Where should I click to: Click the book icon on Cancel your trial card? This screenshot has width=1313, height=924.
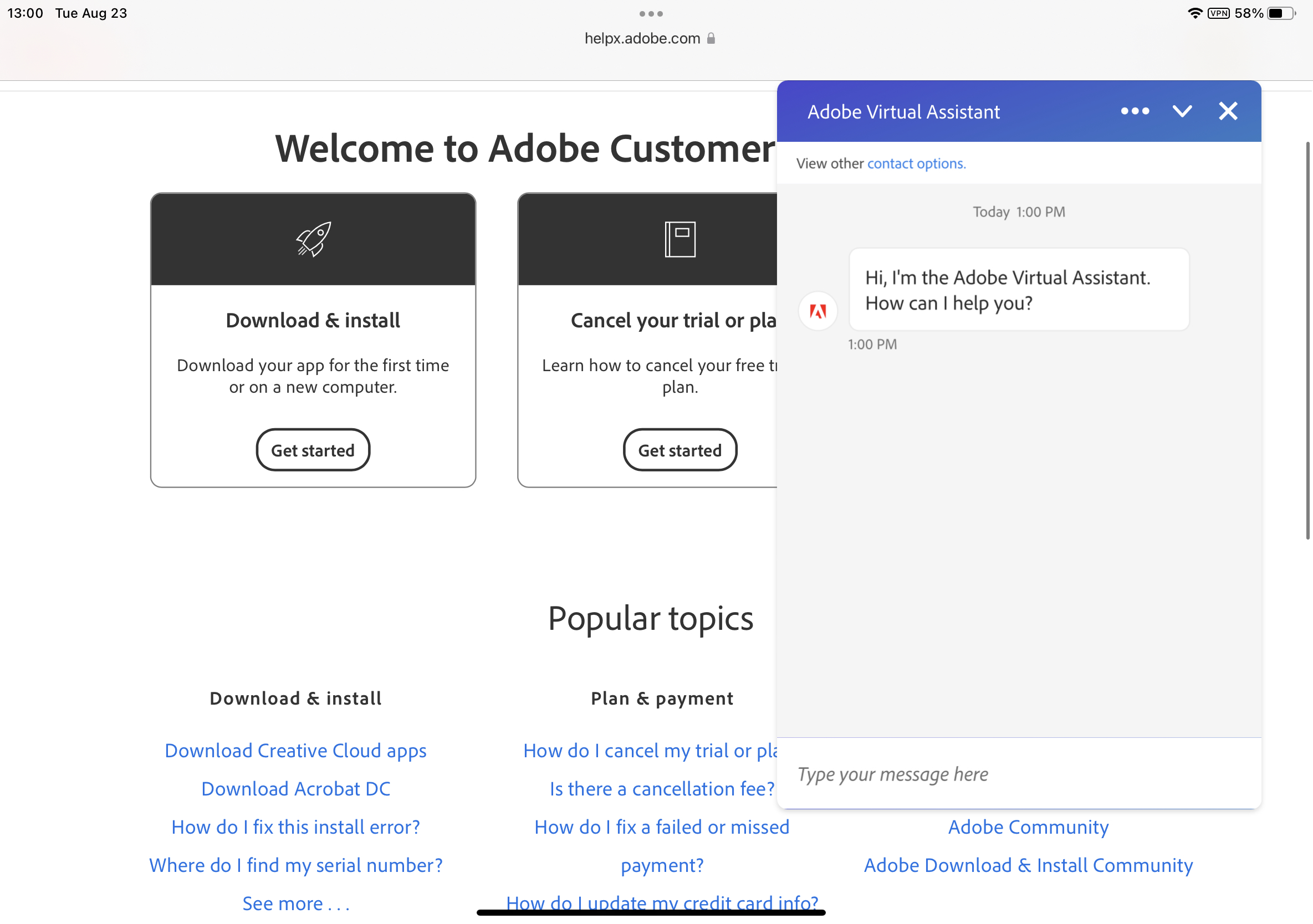click(x=680, y=239)
